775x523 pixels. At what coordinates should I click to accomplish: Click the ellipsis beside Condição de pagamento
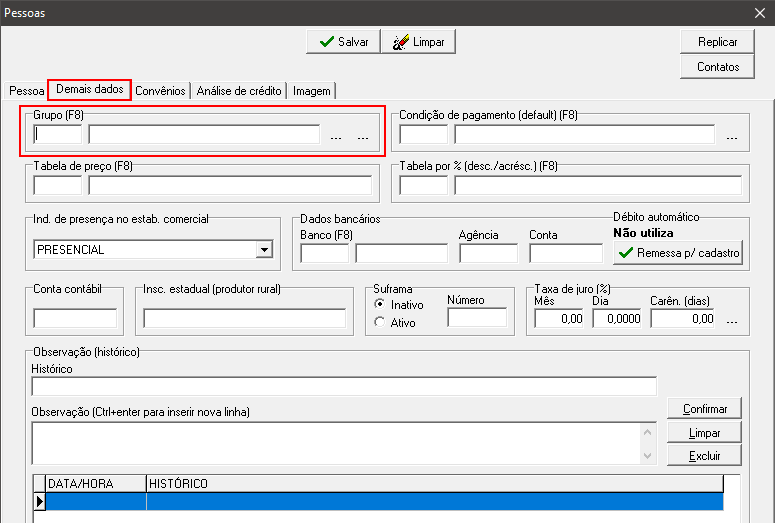732,136
